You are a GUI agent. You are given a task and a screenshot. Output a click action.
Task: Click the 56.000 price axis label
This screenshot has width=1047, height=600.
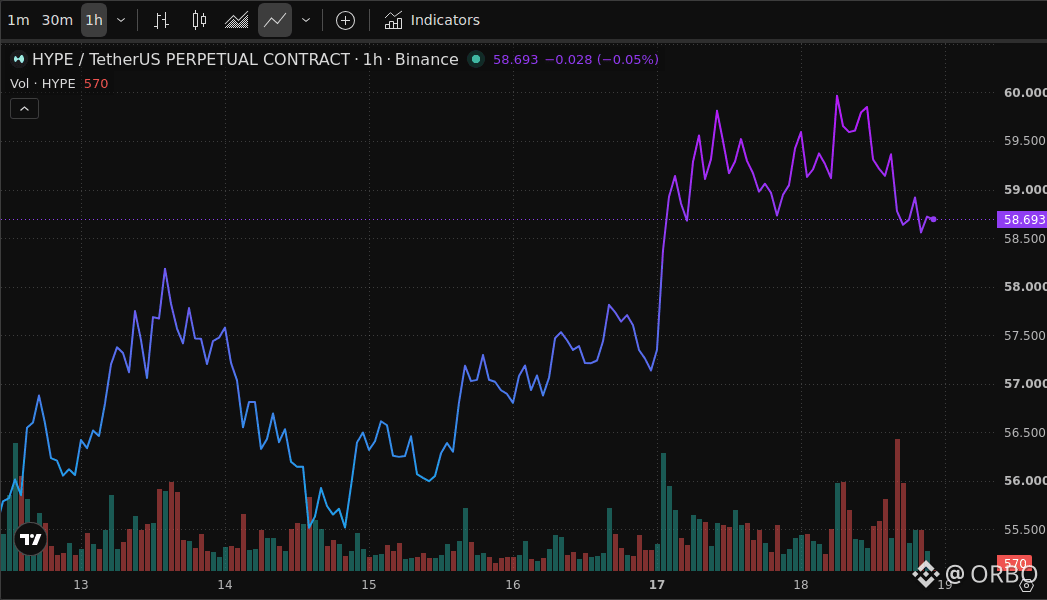point(1025,481)
